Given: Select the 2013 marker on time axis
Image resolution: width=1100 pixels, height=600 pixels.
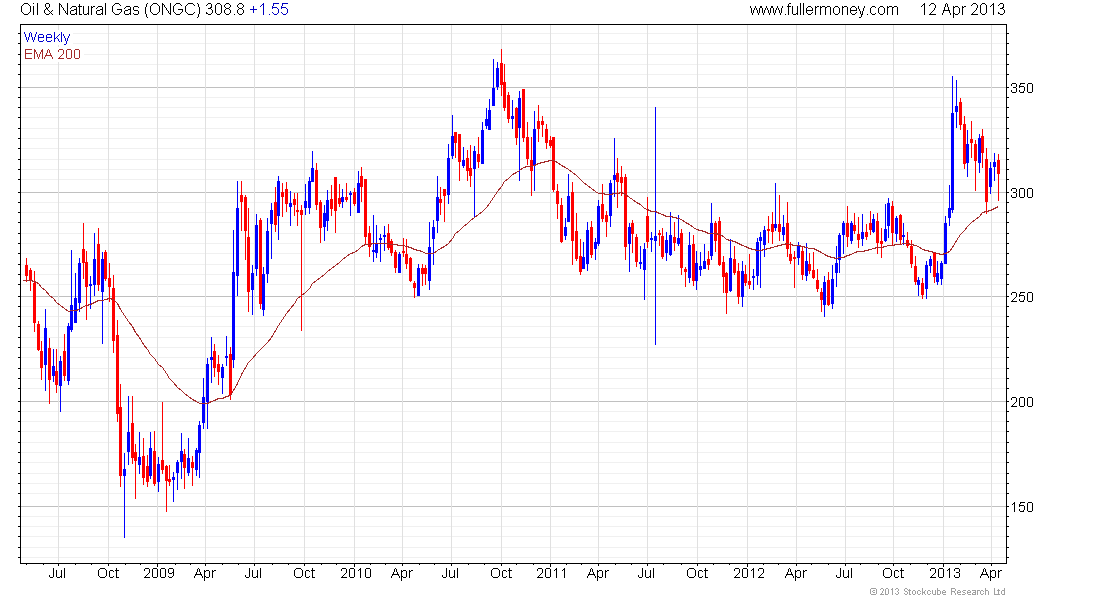Looking at the screenshot, I should click(x=945, y=573).
